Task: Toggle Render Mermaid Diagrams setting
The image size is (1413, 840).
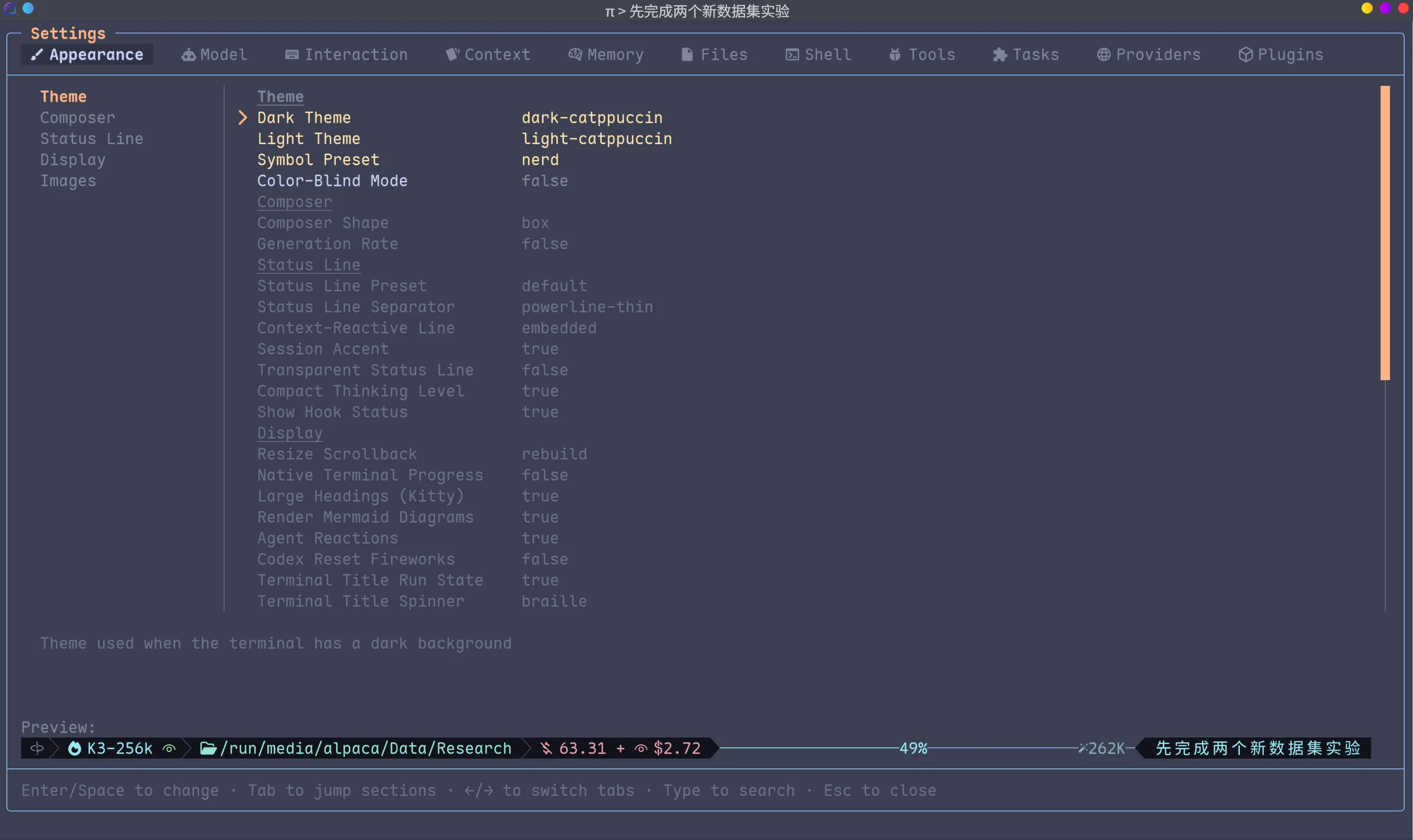Action: (x=408, y=517)
